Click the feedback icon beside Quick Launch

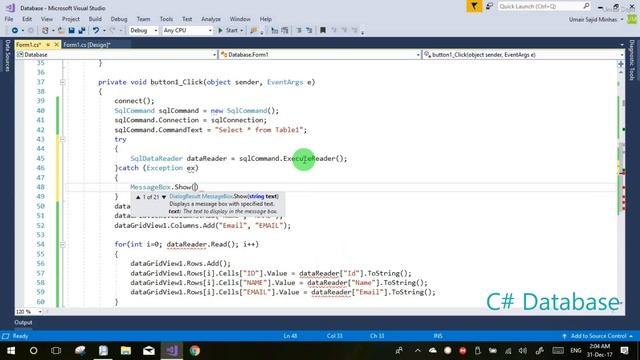[489, 7]
